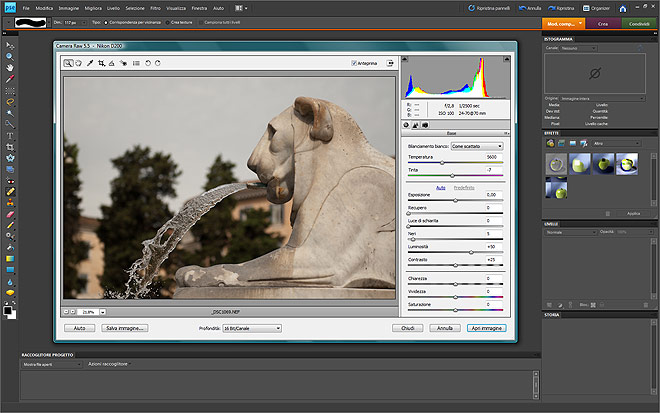Select the Clone Stamp tool
Image resolution: width=660 pixels, height=413 pixels.
click(10, 203)
